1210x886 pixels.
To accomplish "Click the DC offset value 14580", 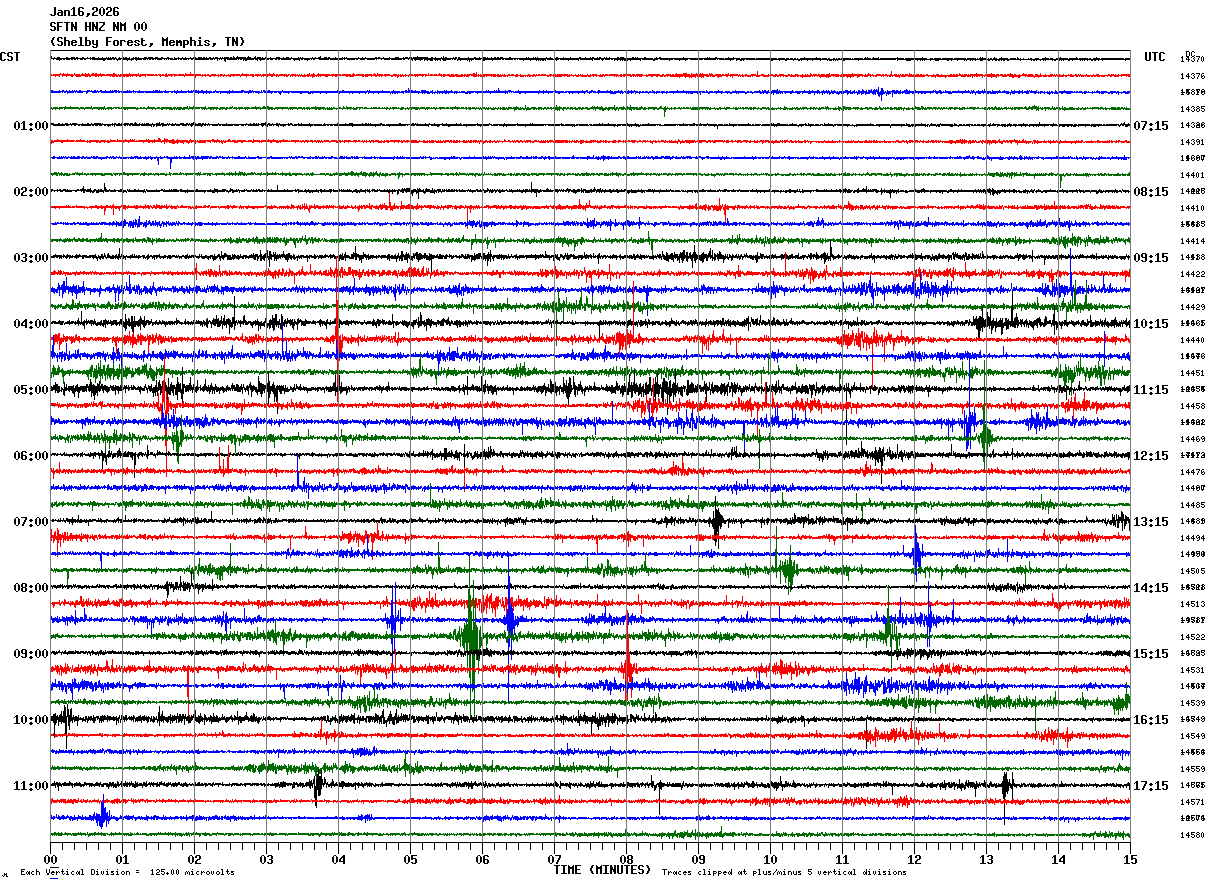I will point(1192,835).
